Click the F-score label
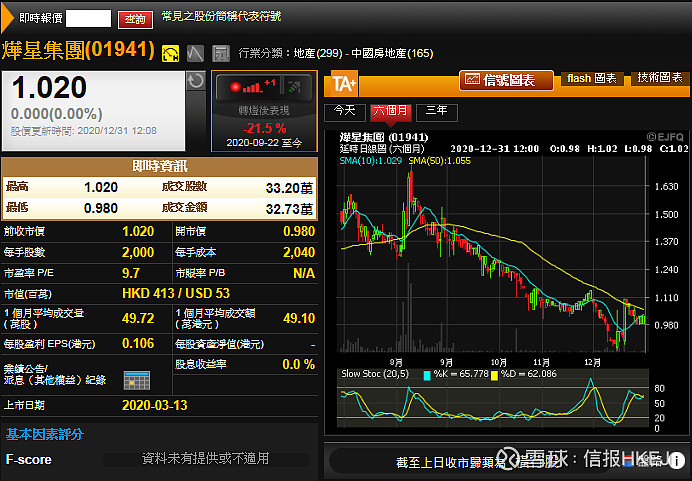 click(x=29, y=459)
